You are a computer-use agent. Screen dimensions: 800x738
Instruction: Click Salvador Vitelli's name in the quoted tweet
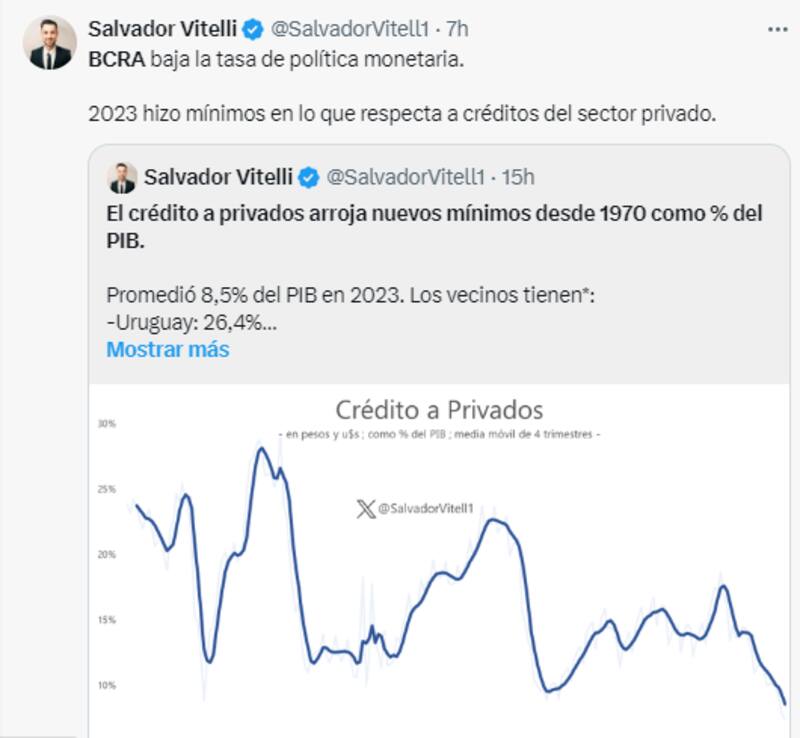218,177
